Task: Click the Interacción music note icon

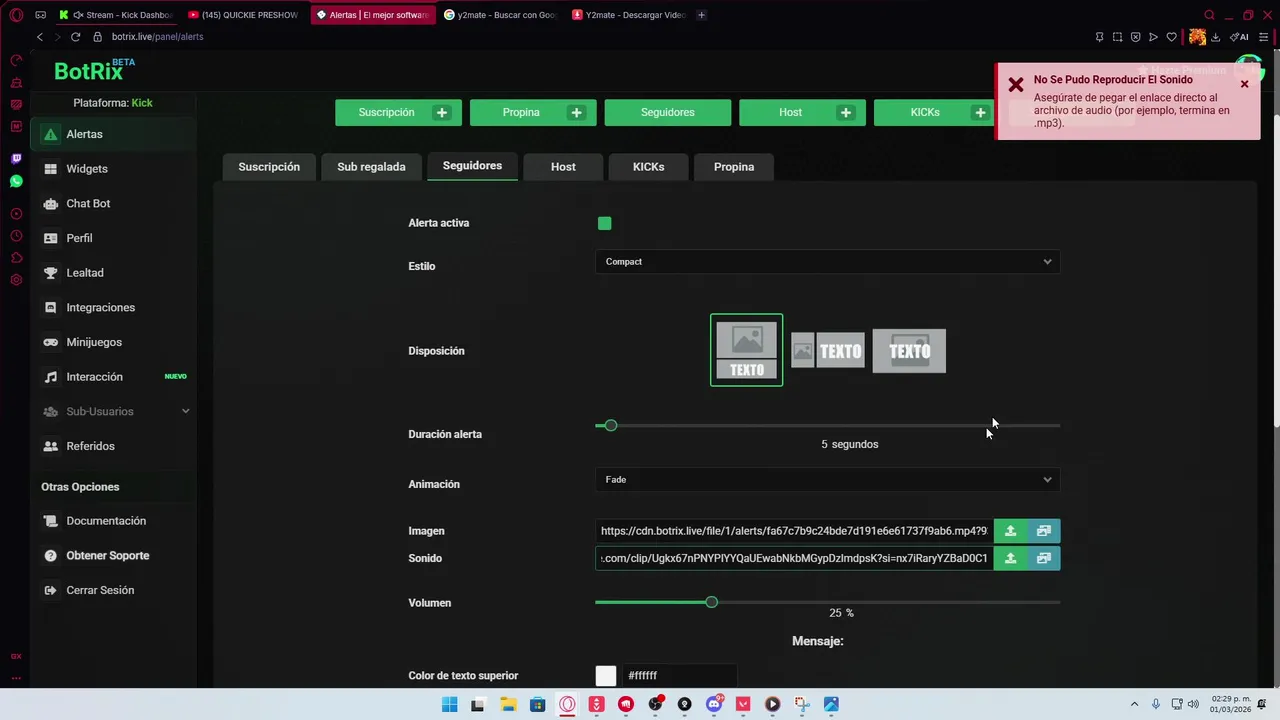Action: [x=50, y=377]
